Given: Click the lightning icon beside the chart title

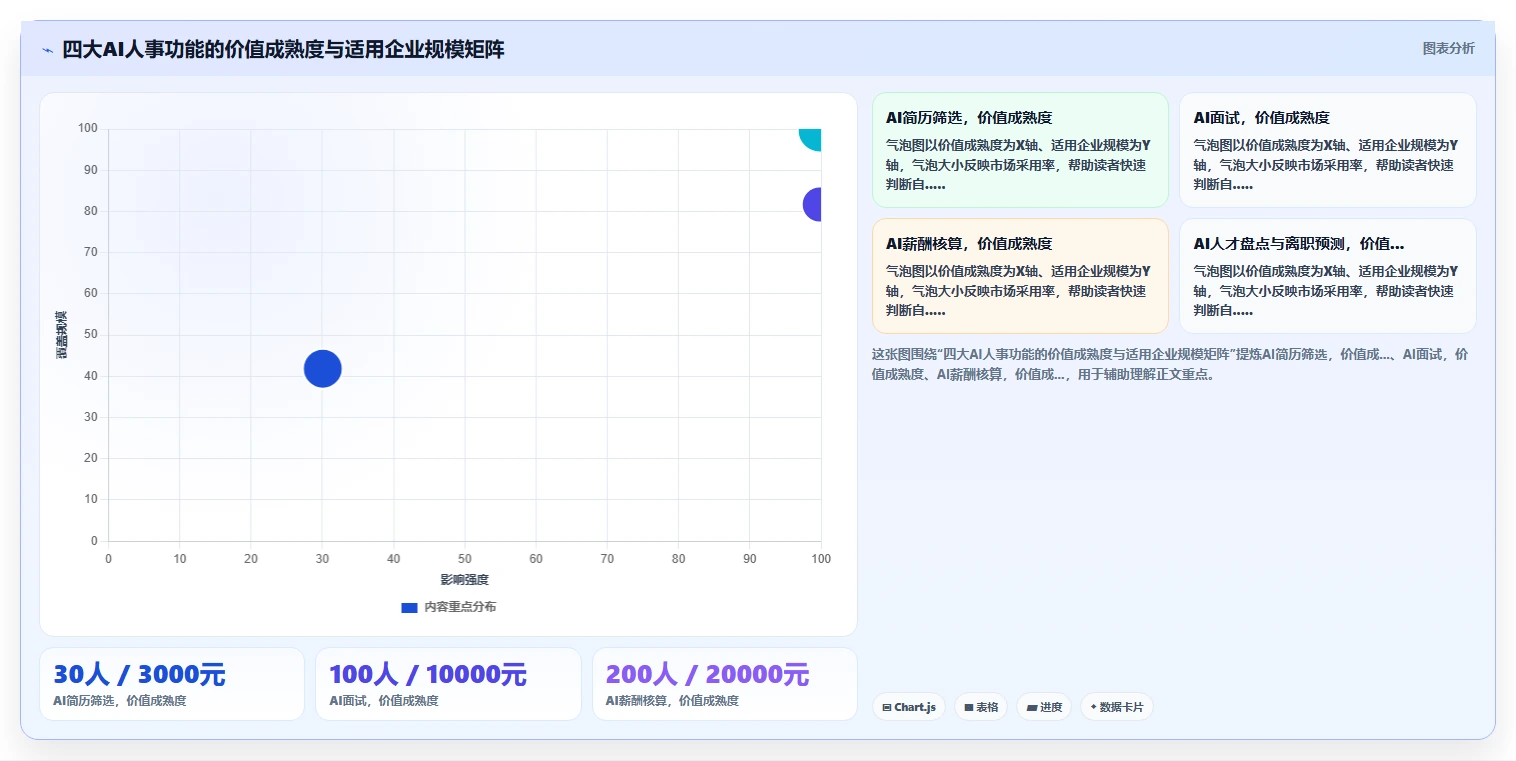Looking at the screenshot, I should 47,50.
